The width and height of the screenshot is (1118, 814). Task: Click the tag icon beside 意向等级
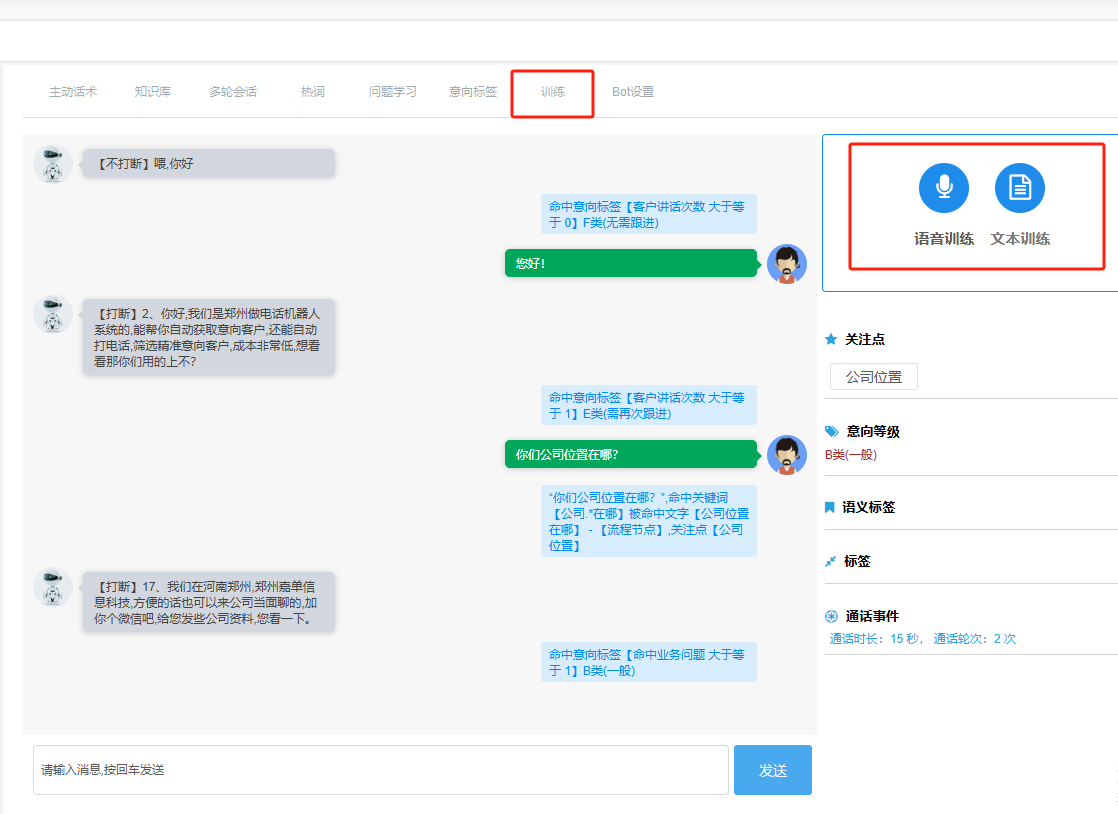(832, 431)
